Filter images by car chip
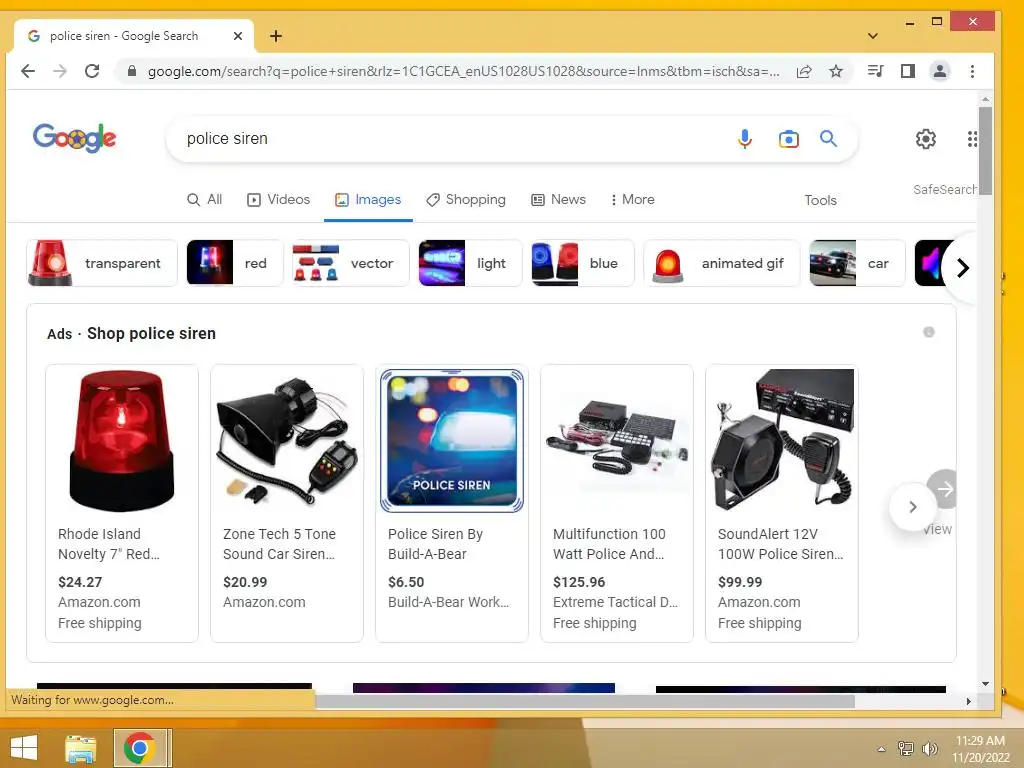The width and height of the screenshot is (1024, 768). [857, 263]
